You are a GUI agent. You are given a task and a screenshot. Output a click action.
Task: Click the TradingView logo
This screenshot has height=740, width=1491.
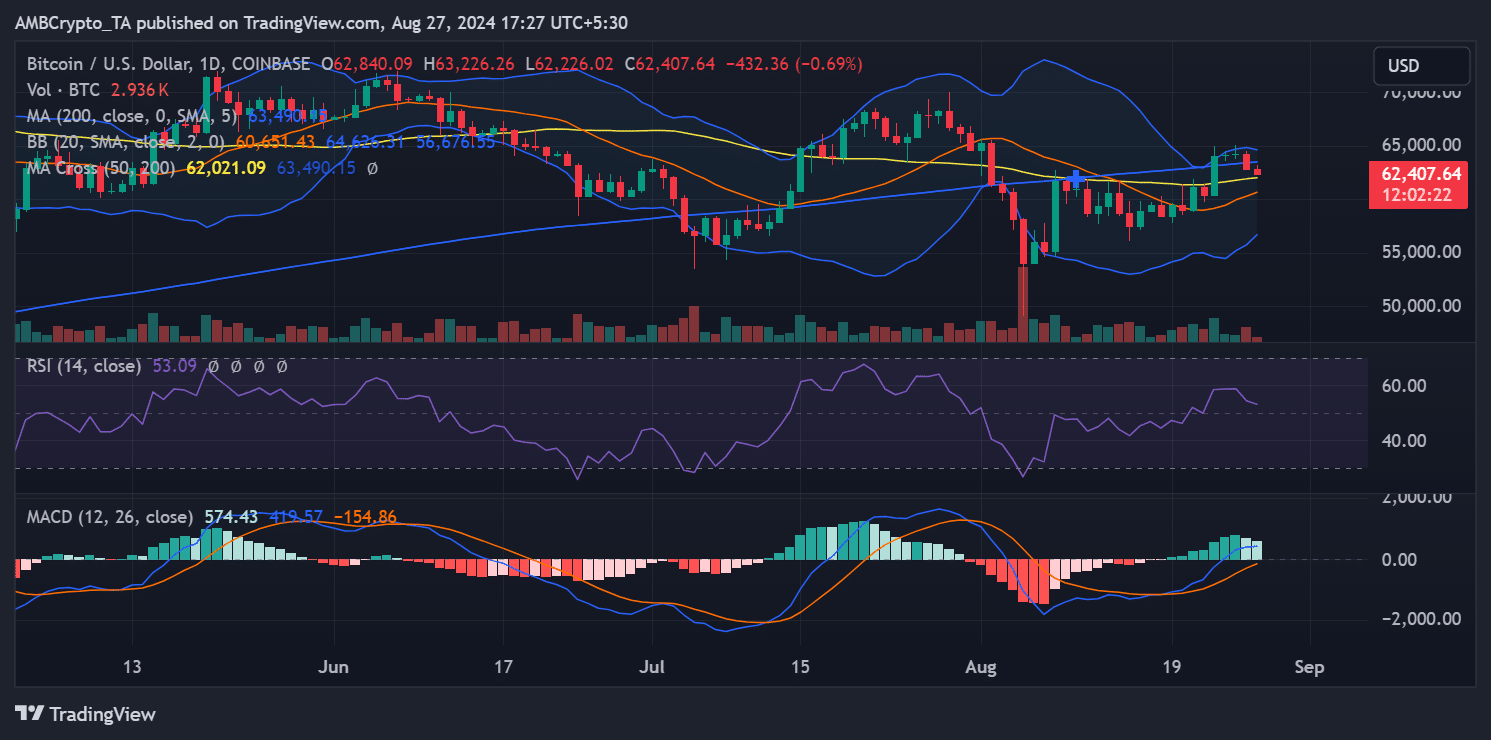[x=86, y=714]
